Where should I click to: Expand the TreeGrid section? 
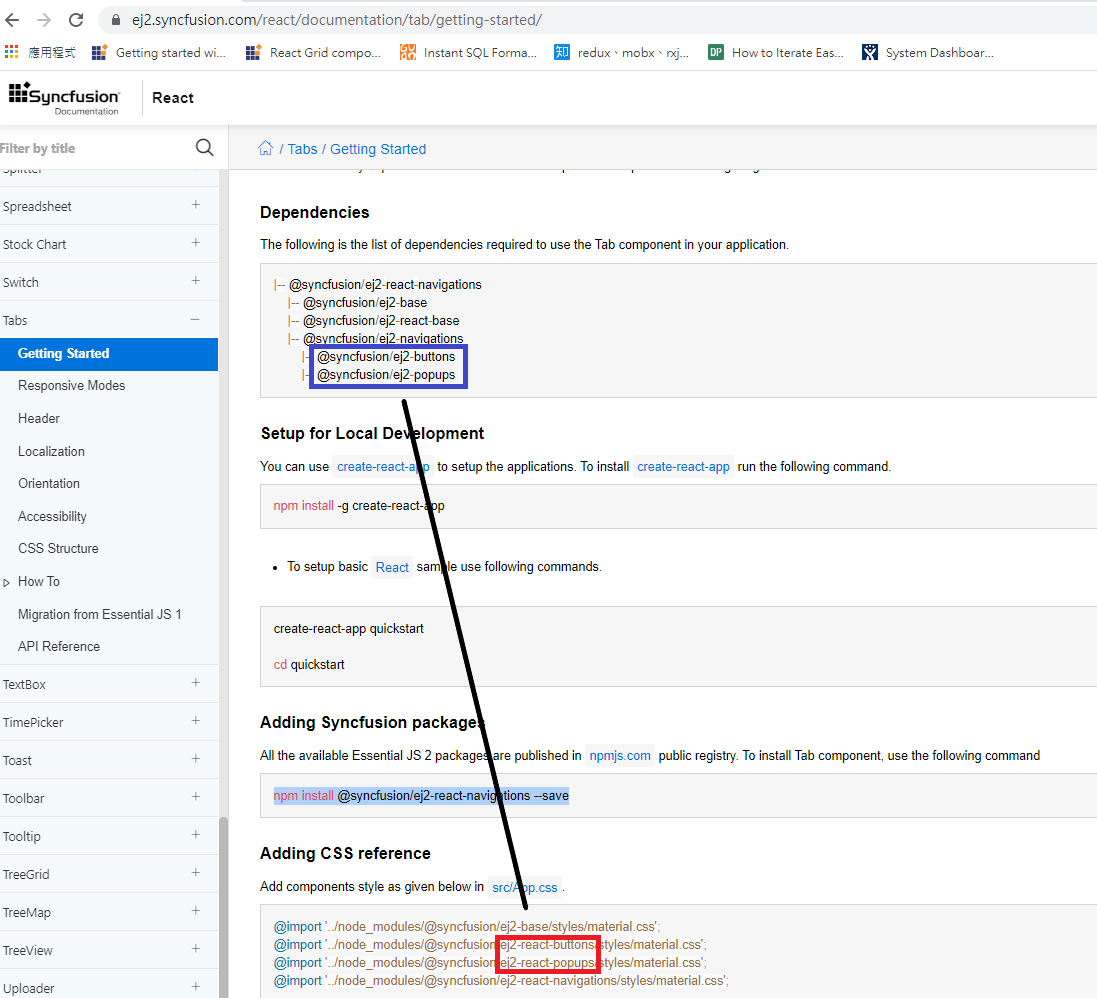[x=195, y=873]
